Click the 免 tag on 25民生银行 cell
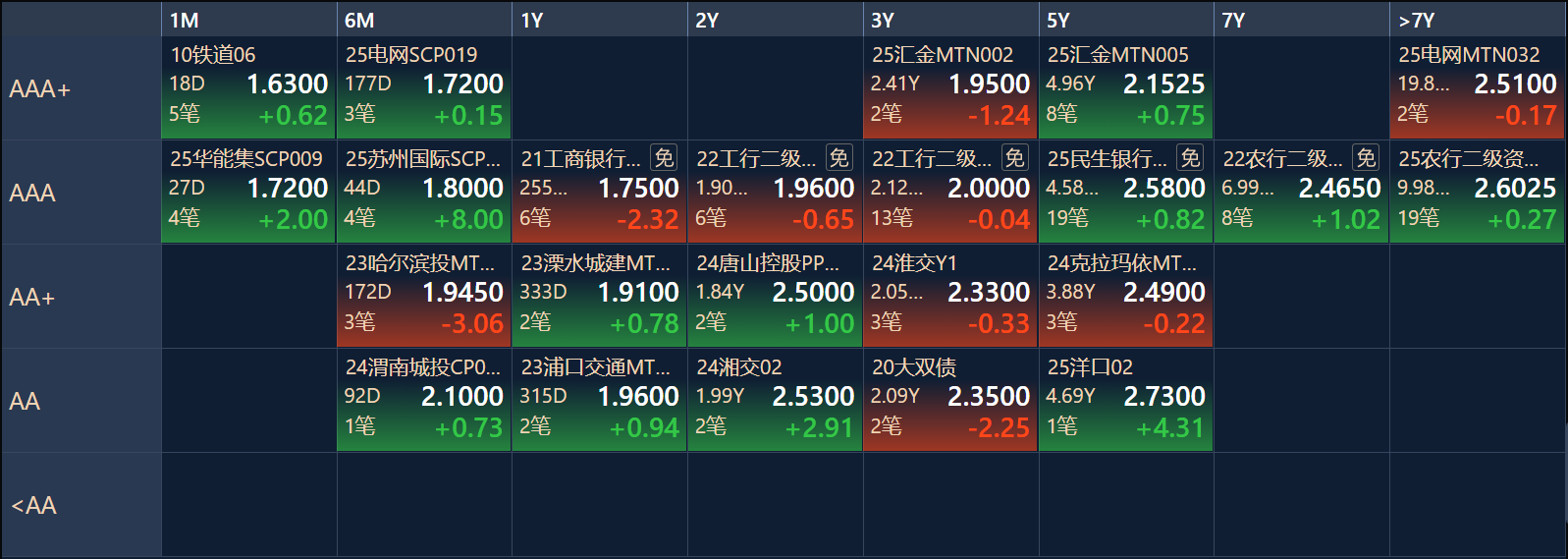The image size is (1568, 559). pos(1190,158)
